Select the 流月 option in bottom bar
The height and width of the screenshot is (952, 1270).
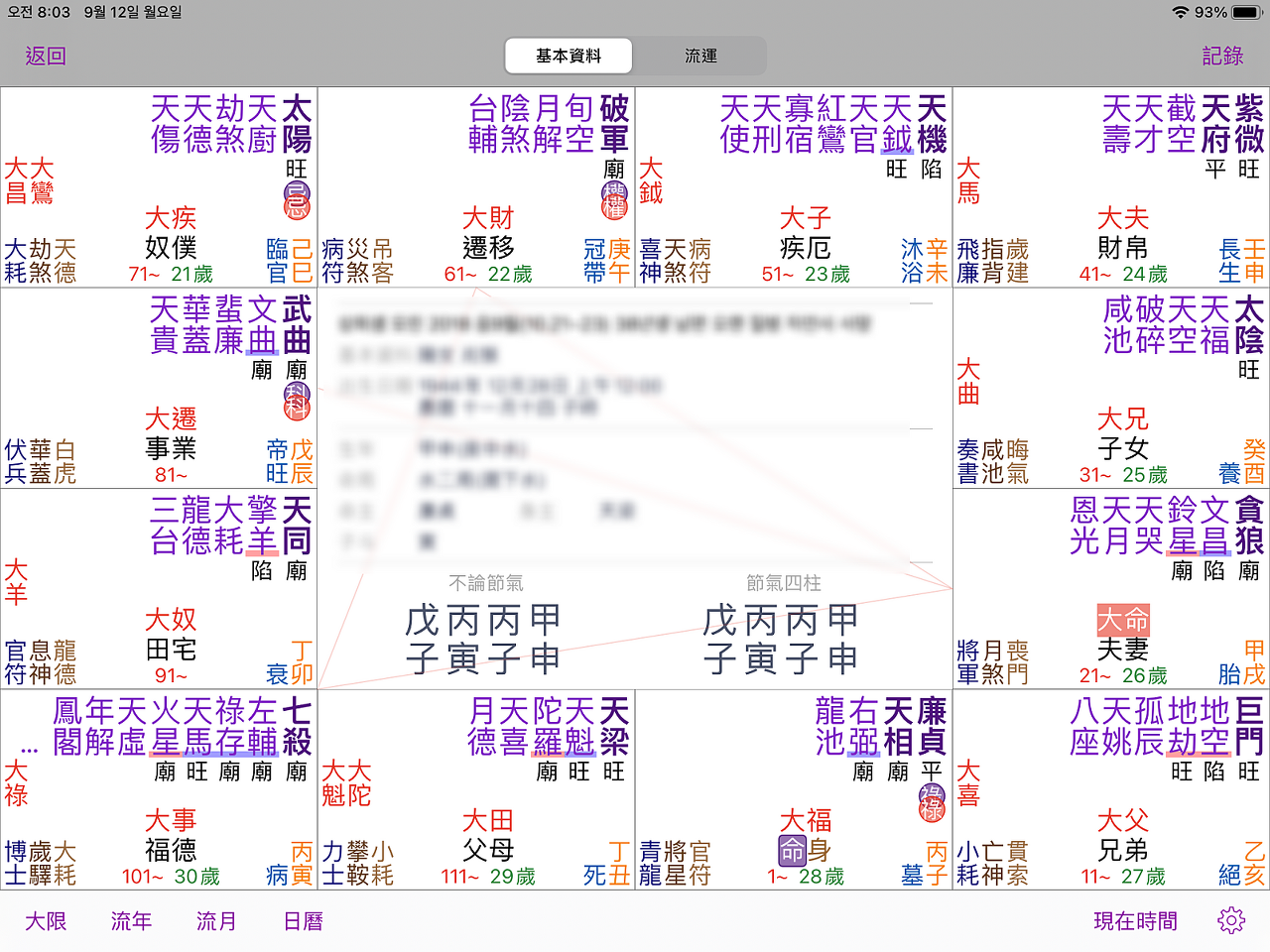[216, 921]
